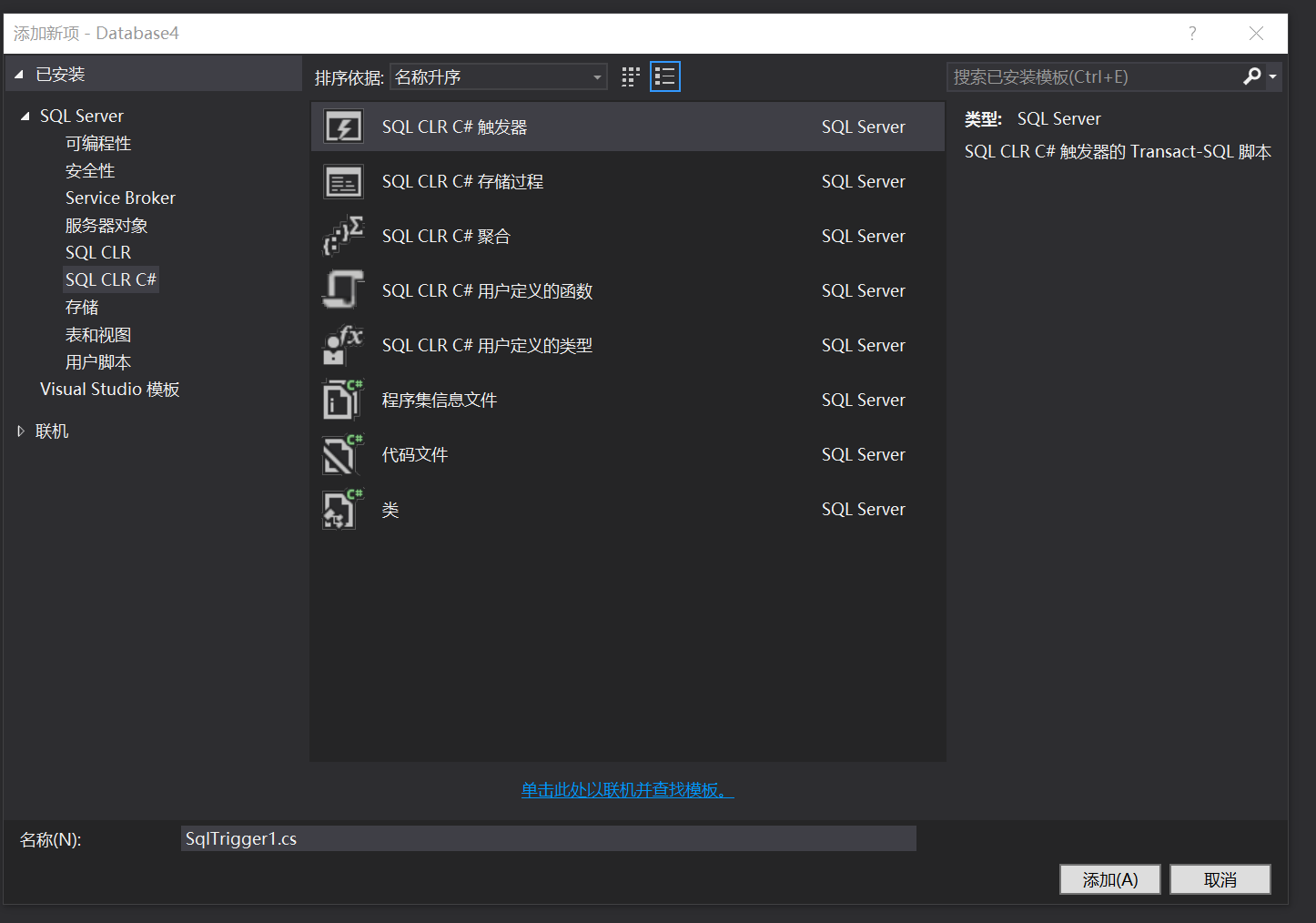
Task: Close the 添加新项 dialog
Action: coord(1256,34)
